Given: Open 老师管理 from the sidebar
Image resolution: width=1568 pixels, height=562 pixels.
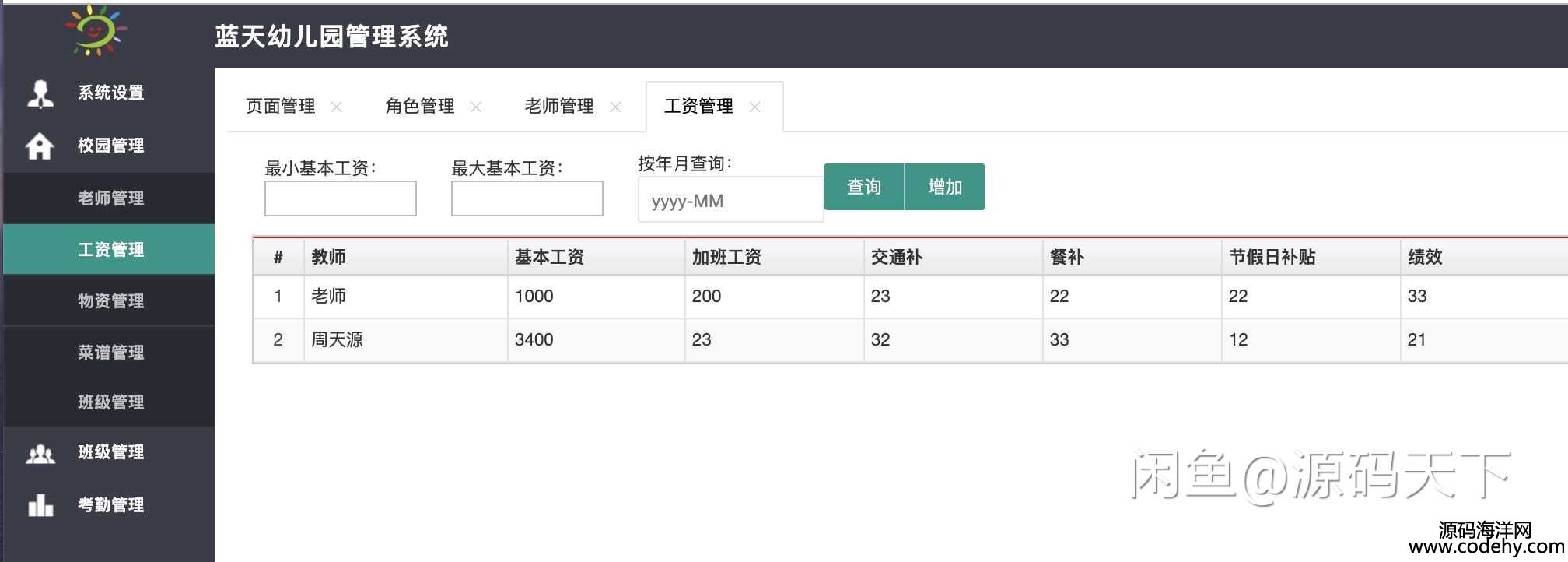Looking at the screenshot, I should click(x=109, y=198).
